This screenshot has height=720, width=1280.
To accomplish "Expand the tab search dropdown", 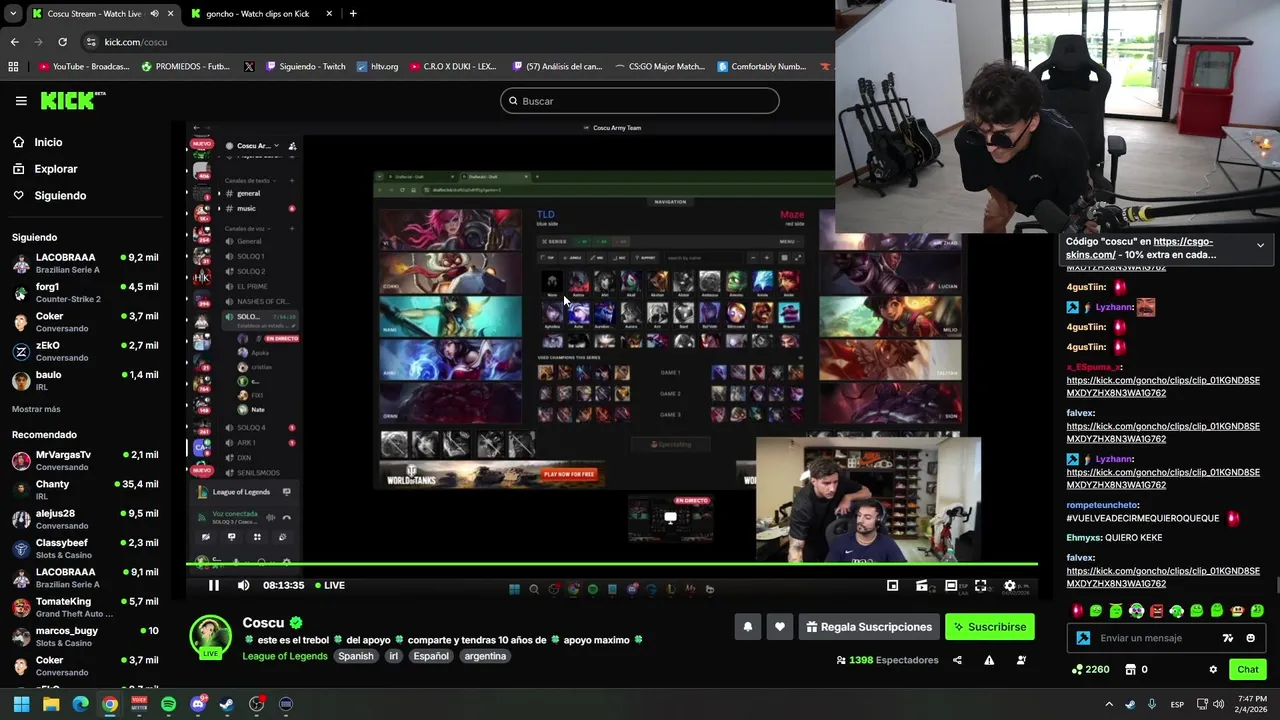I will [12, 13].
